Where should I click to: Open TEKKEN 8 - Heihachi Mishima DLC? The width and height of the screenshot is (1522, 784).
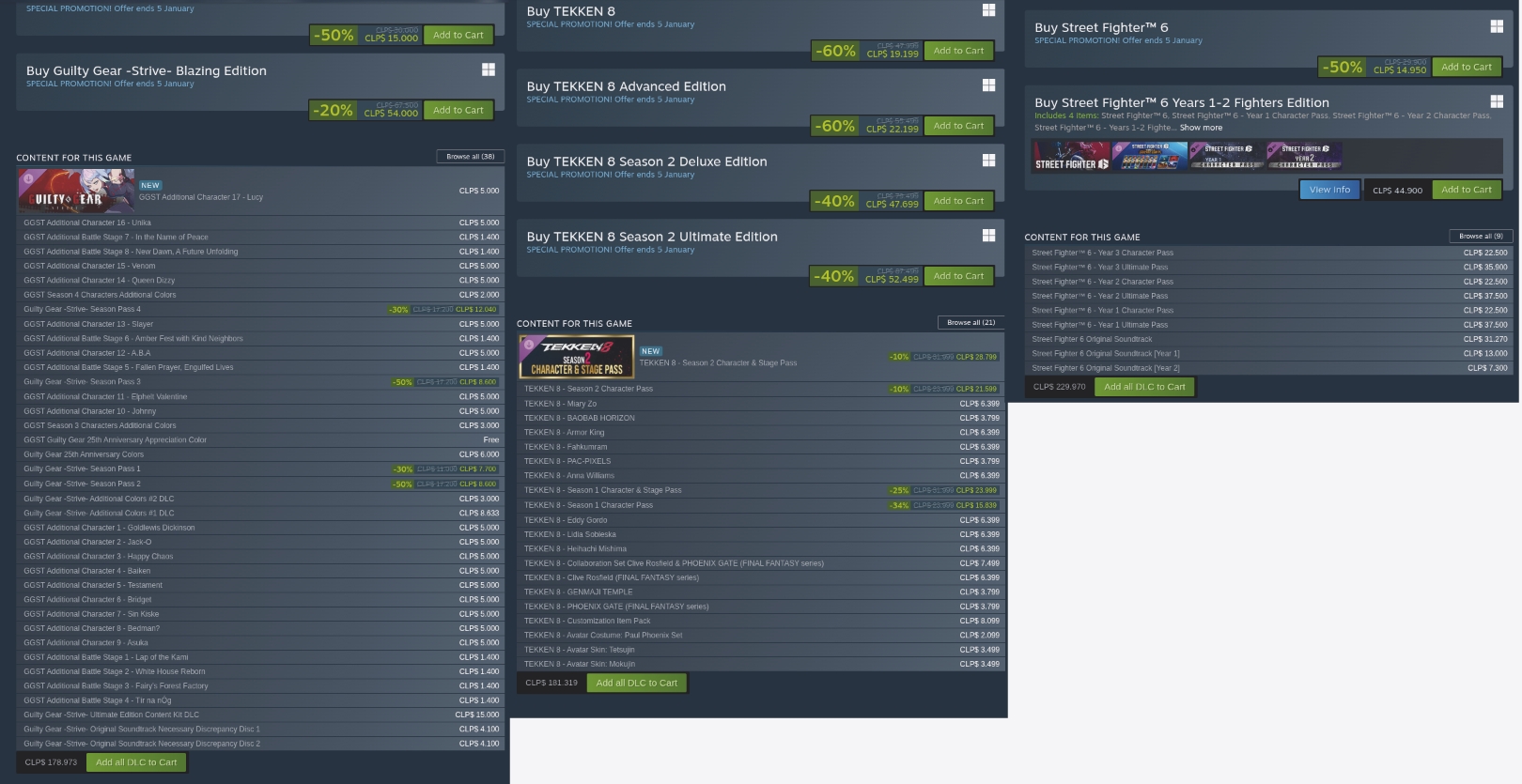(761, 548)
